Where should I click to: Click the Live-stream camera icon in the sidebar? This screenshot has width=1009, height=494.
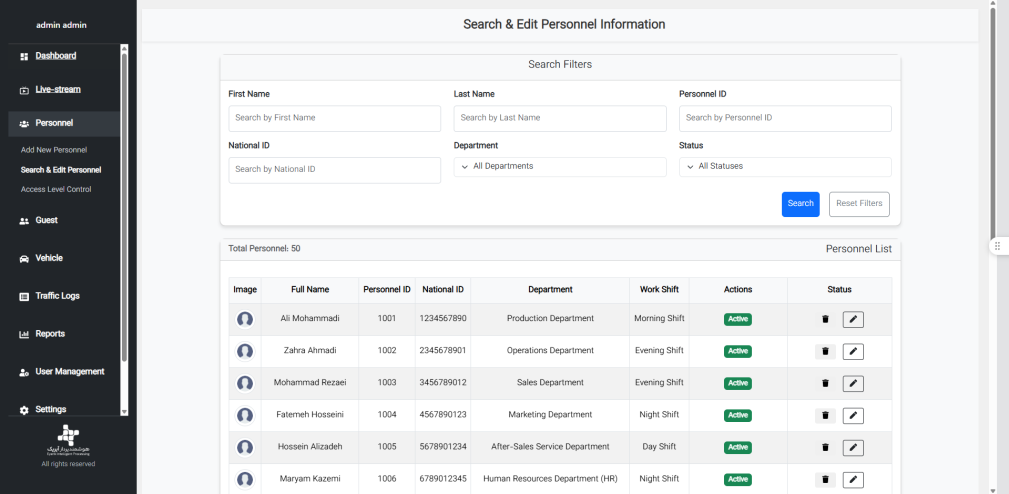tap(24, 90)
